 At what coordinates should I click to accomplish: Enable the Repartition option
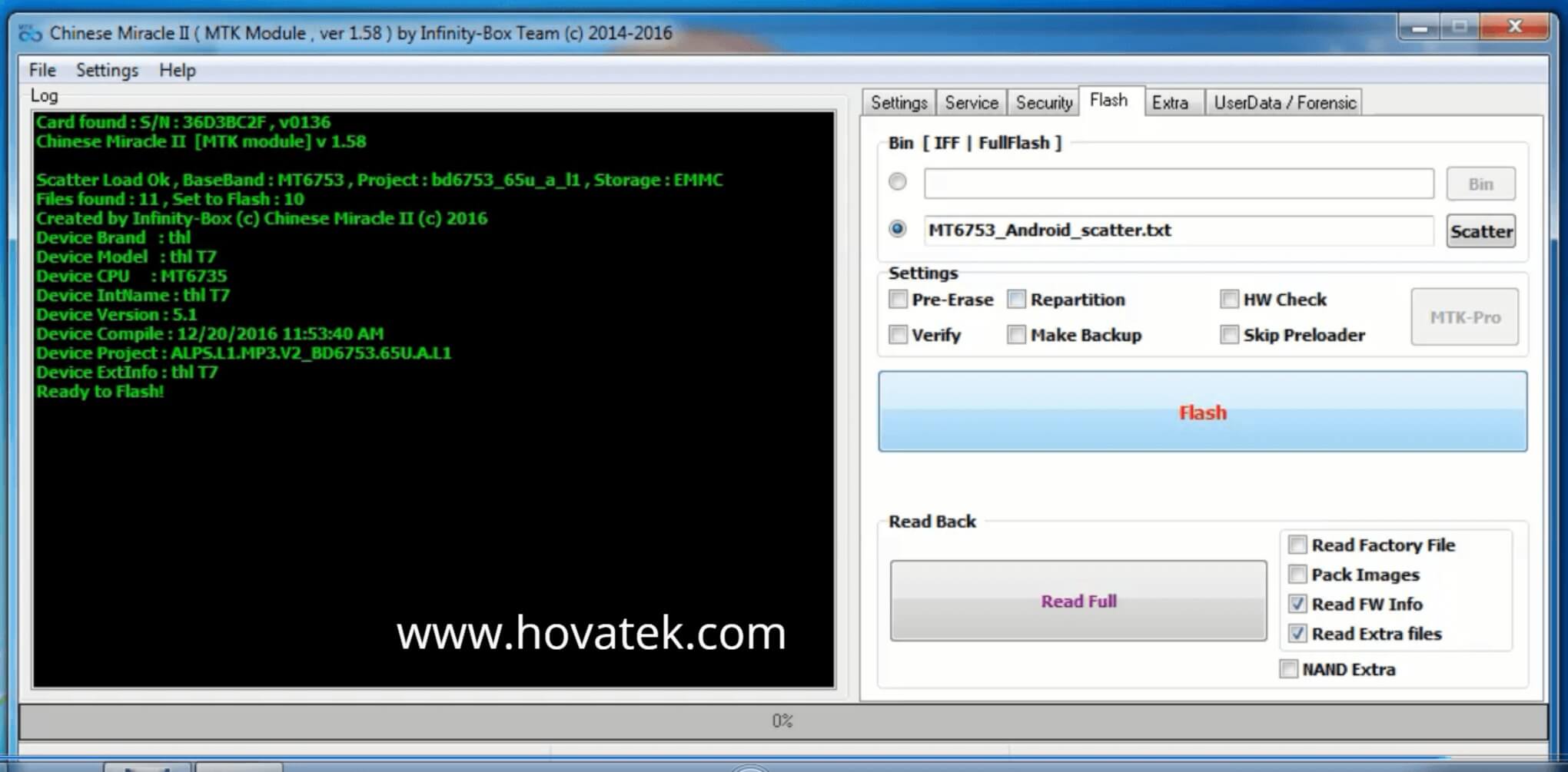pyautogui.click(x=1017, y=300)
